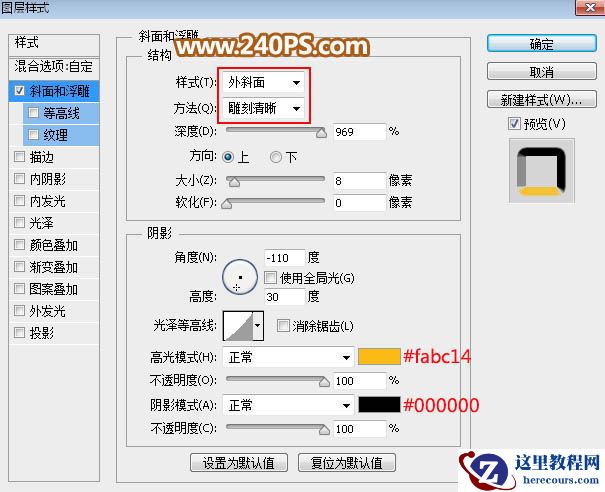This screenshot has width=605, height=492.
Task: Enable the 光泽 checkbox
Action: coord(19,222)
